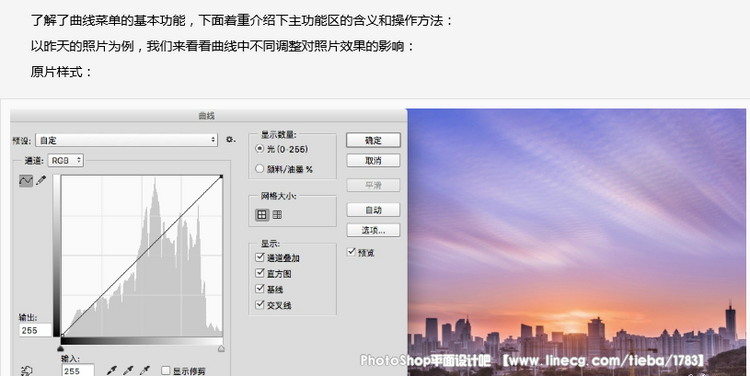Toggle the 通道叠加 checkbox
This screenshot has width=750, height=376.
[260, 257]
